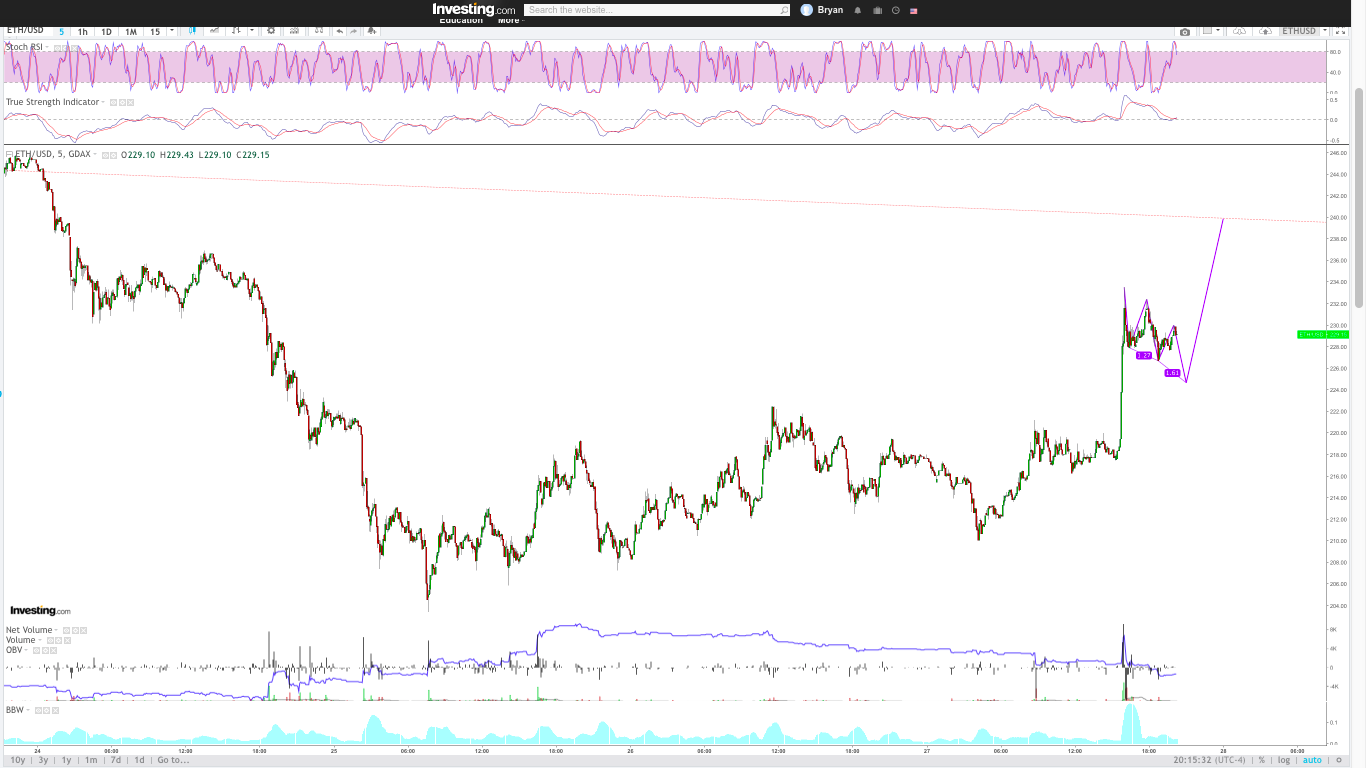1366x768 pixels.
Task: Open the ETH/USD, 5, GDAX legend arrow
Action: (96, 154)
